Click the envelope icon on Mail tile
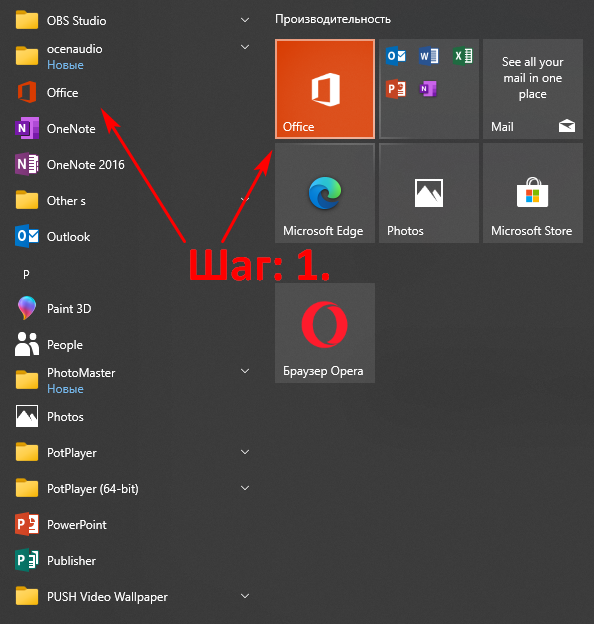The height and width of the screenshot is (624, 594). (x=567, y=126)
